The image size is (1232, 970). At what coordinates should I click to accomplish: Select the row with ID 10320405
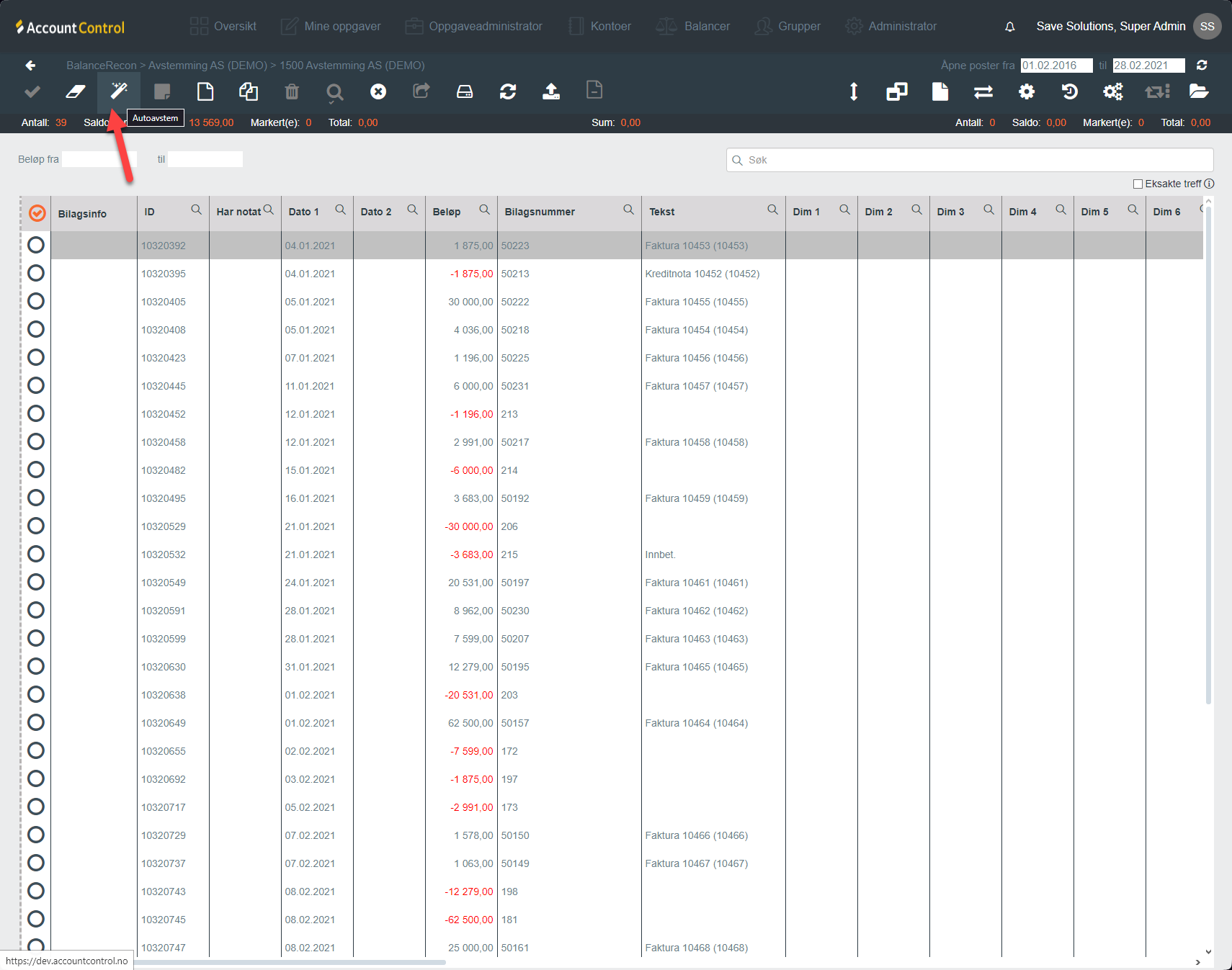[x=36, y=302]
